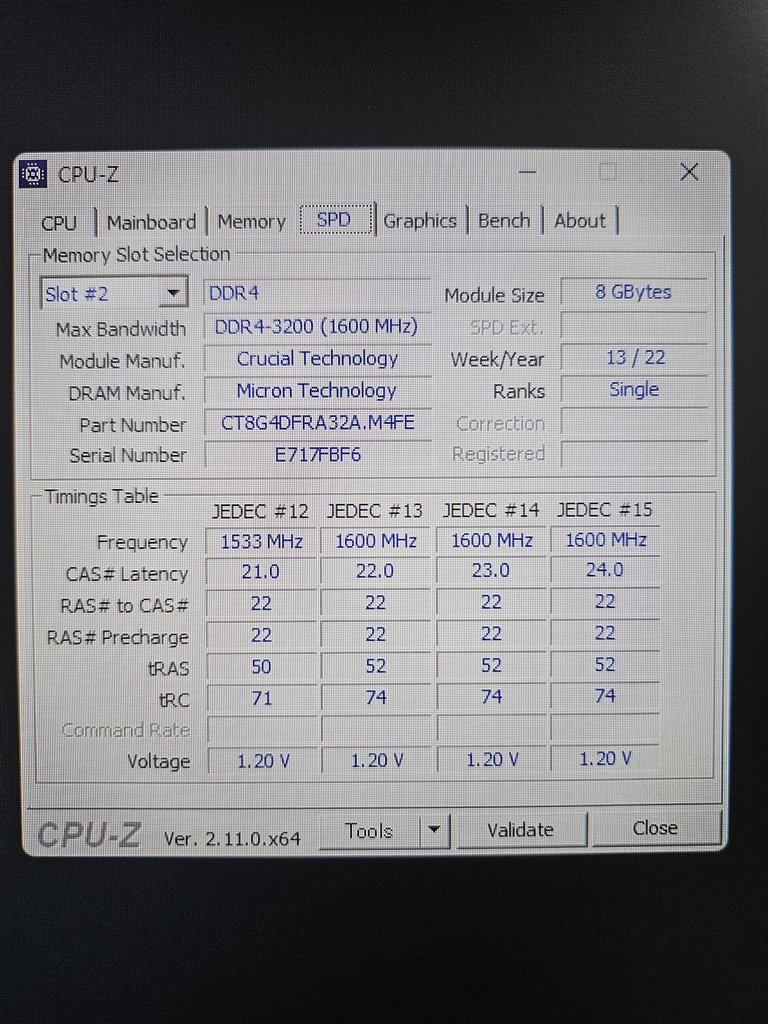Viewport: 768px width, 1024px height.
Task: Switch to the Graphics tab
Action: point(420,221)
